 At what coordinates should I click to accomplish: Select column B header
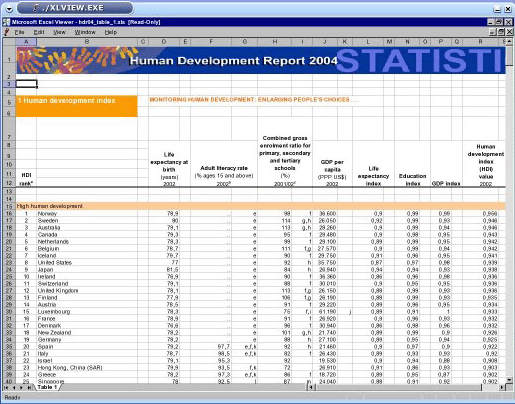(87, 42)
